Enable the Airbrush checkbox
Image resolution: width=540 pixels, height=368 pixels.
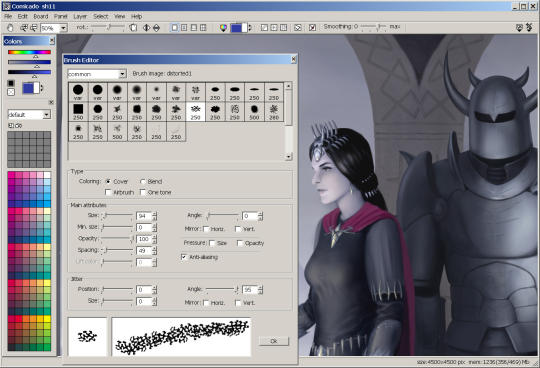click(108, 192)
